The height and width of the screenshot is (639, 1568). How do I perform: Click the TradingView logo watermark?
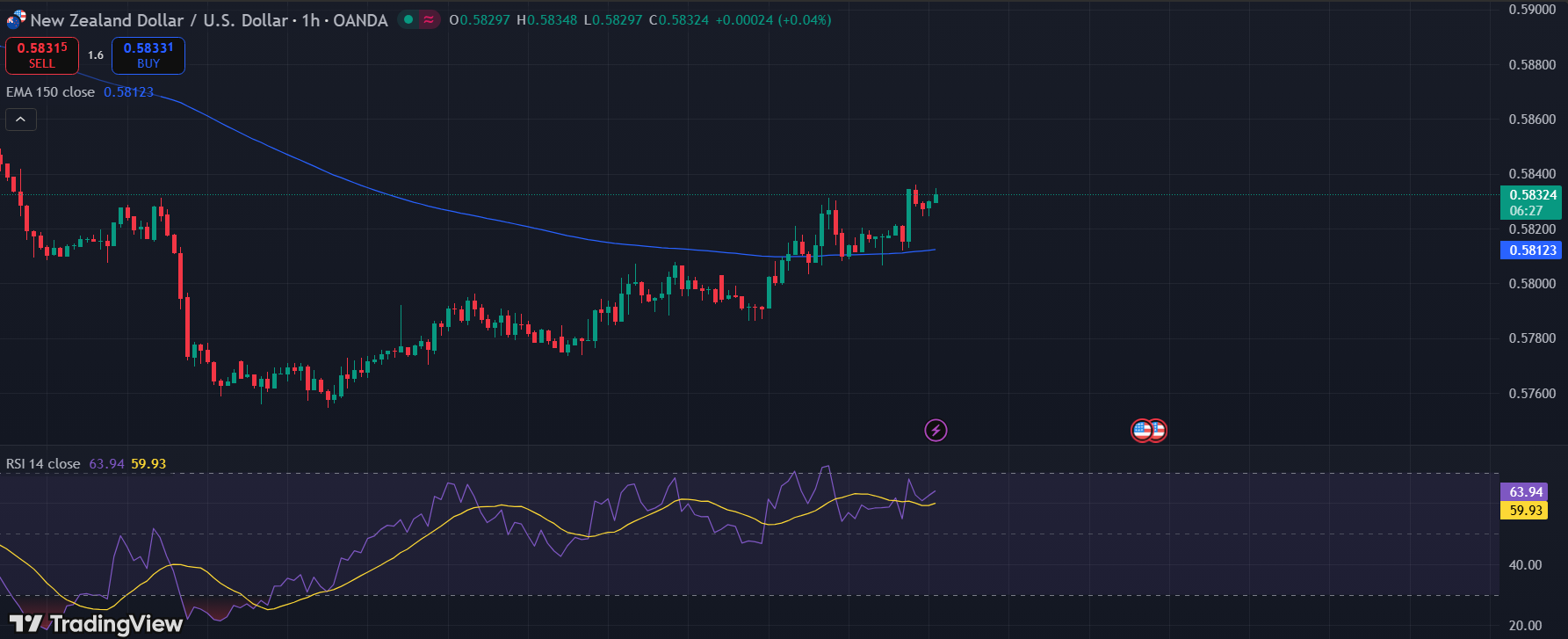coord(97,623)
